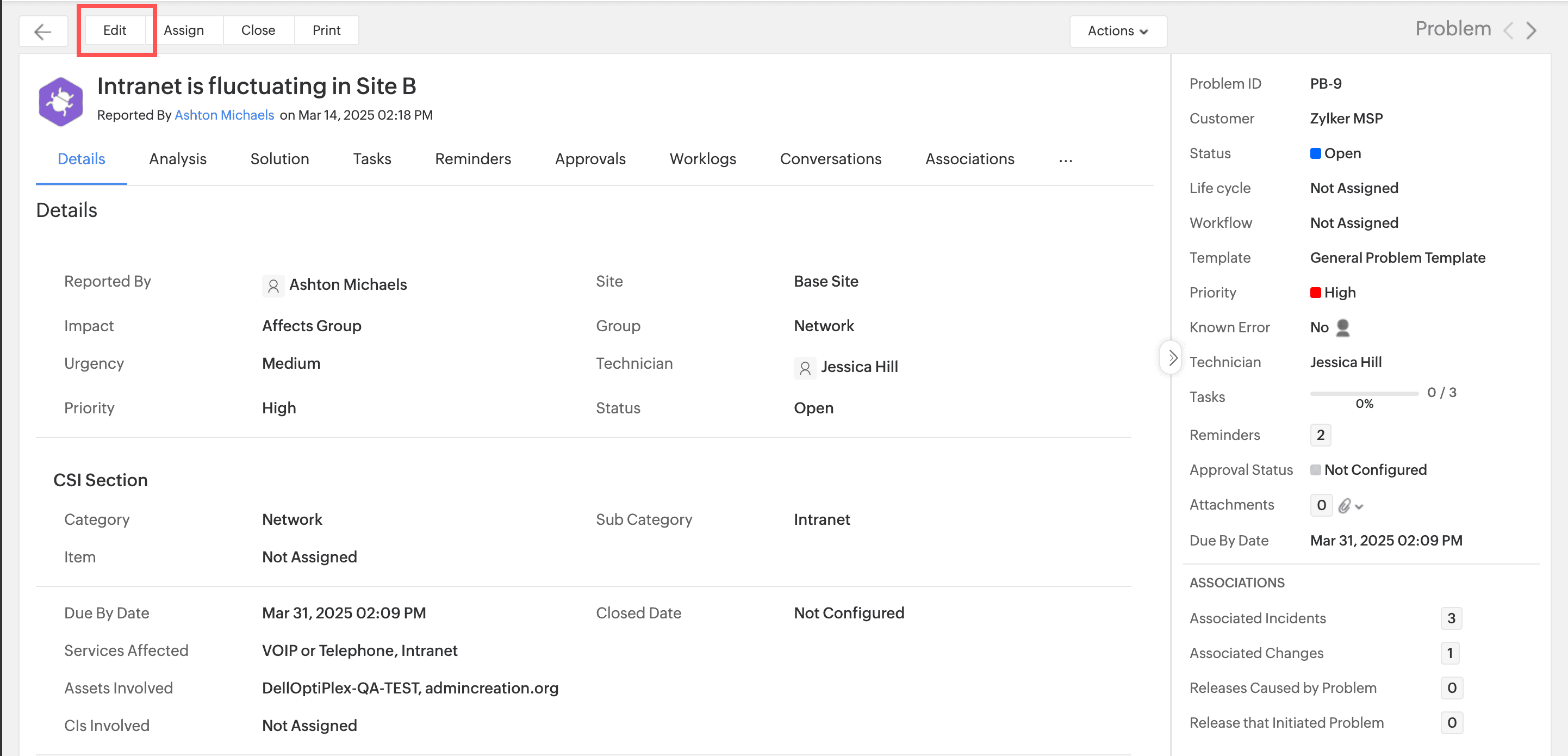1568x756 pixels.
Task: Click the Known Error user icon
Action: [x=1342, y=327]
